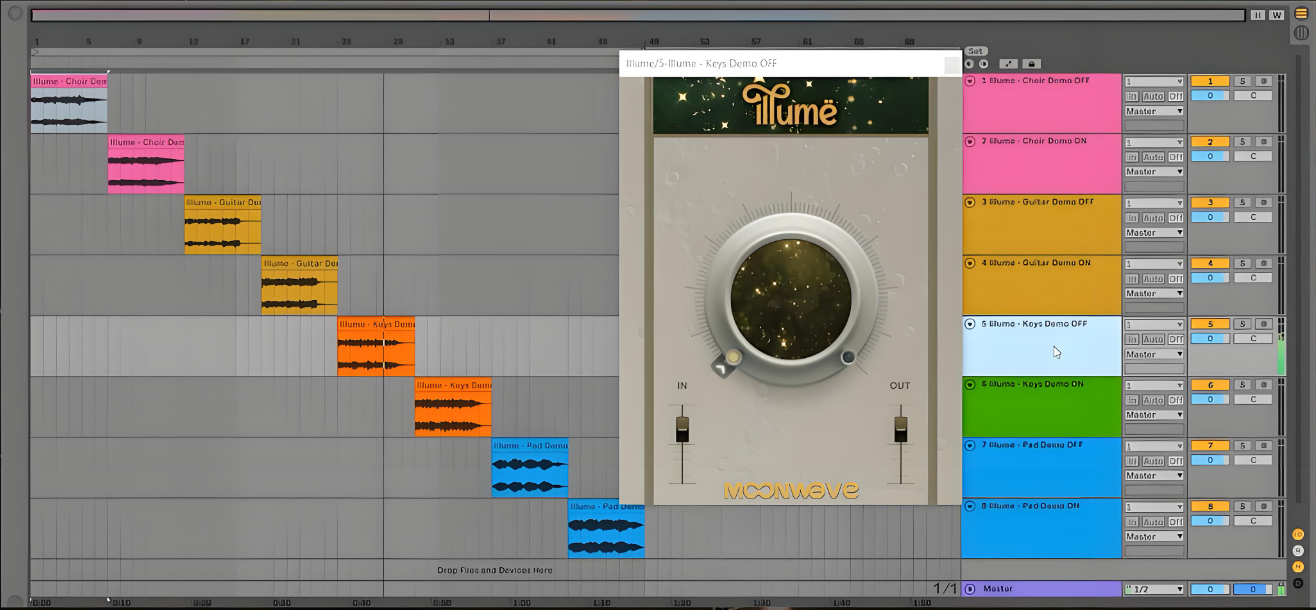This screenshot has width=1316, height=610.
Task: Arm track 5 Keys Demo OFF for recording
Action: click(1264, 324)
